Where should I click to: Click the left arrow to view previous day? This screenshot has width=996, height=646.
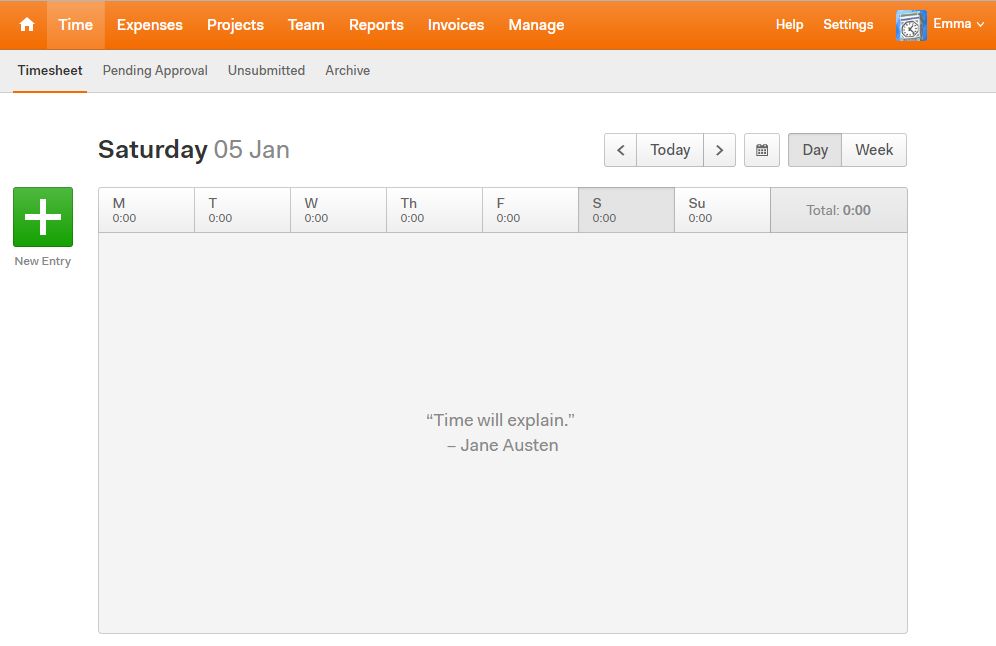coord(620,149)
